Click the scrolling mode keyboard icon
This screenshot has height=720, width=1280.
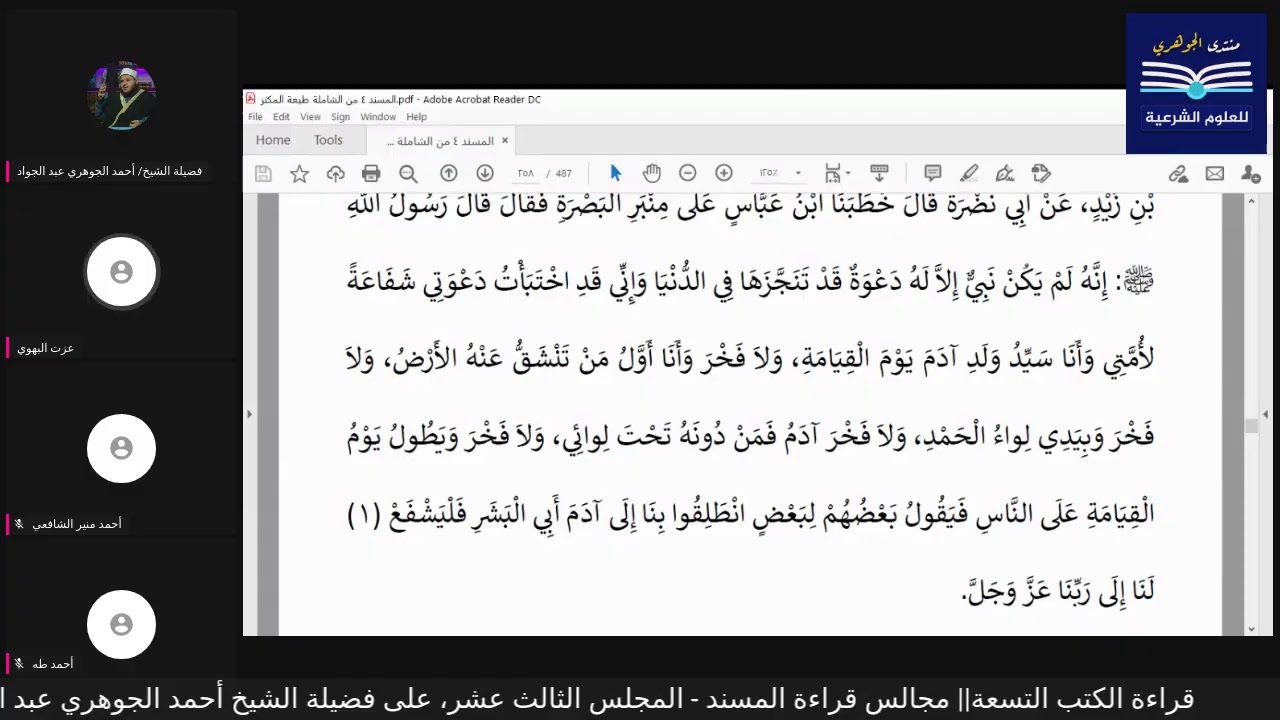[x=880, y=173]
